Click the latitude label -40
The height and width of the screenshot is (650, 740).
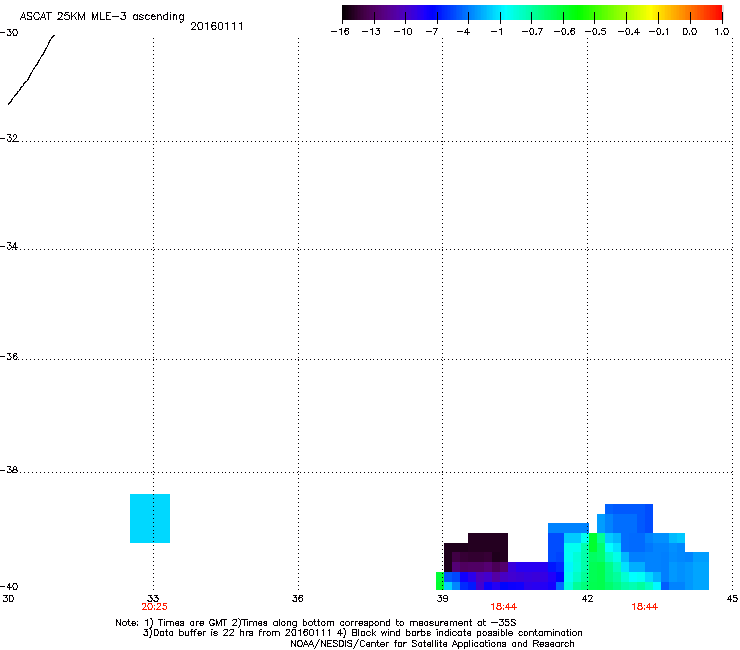[x=9, y=587]
